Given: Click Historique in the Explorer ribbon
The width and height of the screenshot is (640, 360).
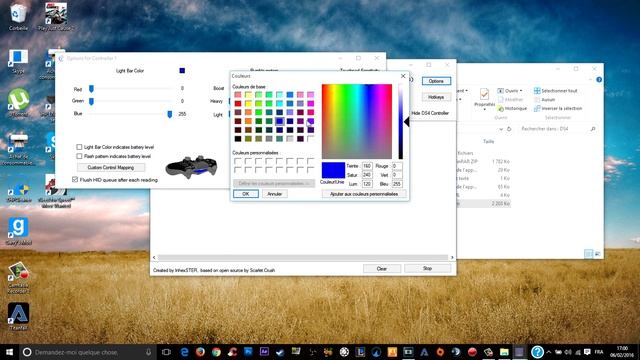Looking at the screenshot, I should pos(512,109).
